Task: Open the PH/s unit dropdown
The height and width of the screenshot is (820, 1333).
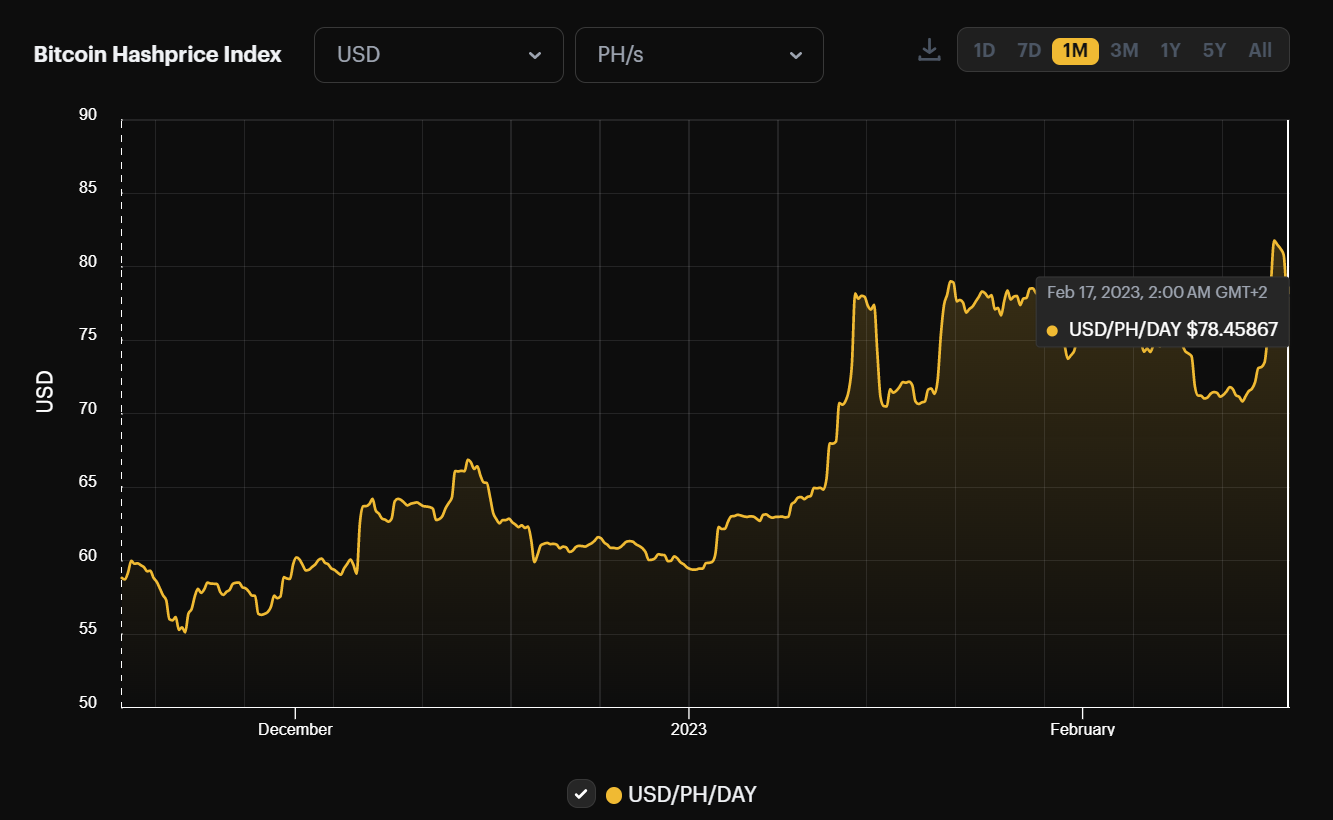Action: pos(698,55)
